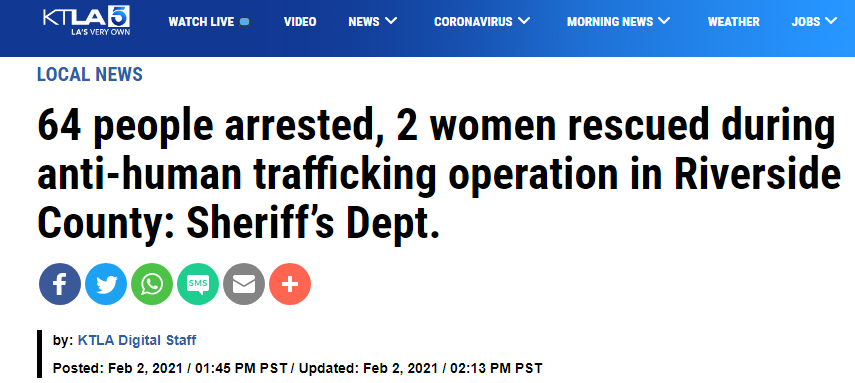Expand the Morning News dropdown chevron
This screenshot has width=855, height=383.
click(664, 21)
